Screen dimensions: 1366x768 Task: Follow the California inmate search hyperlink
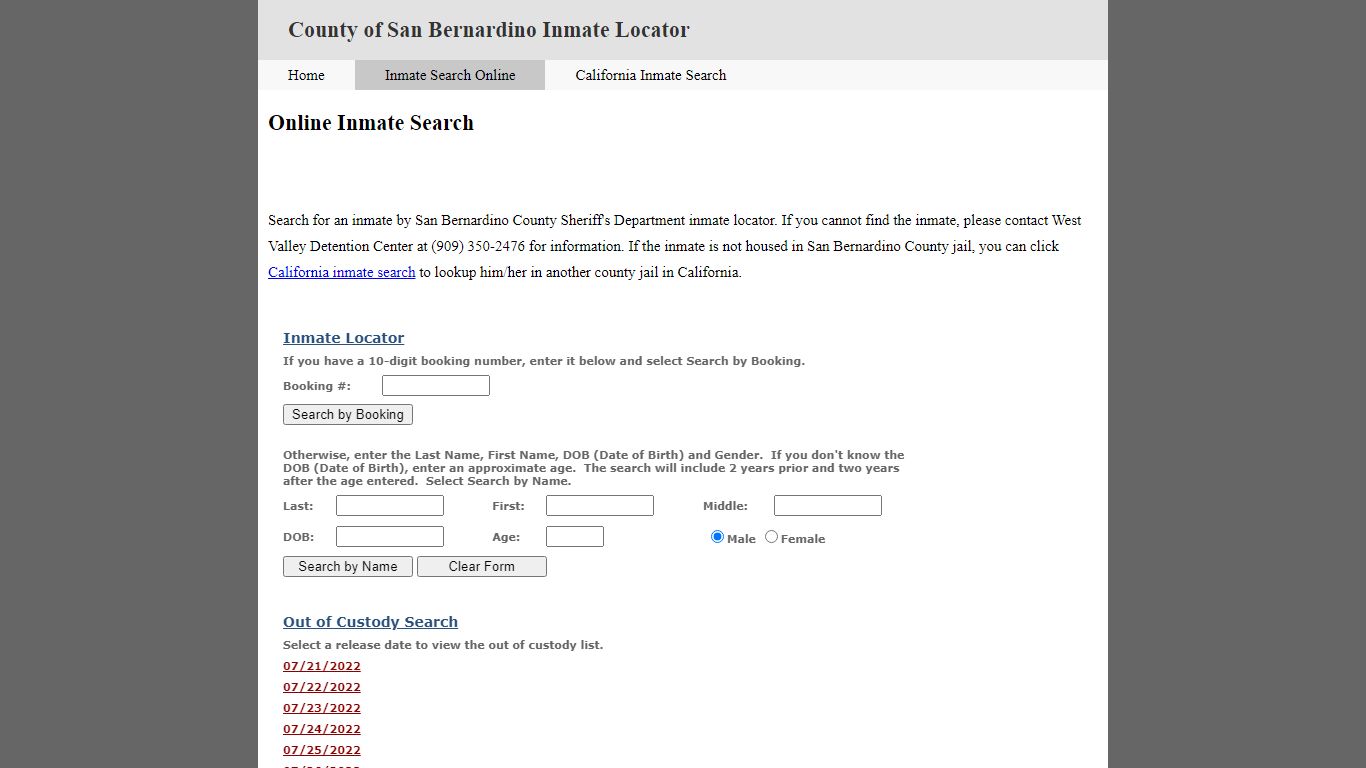342,272
